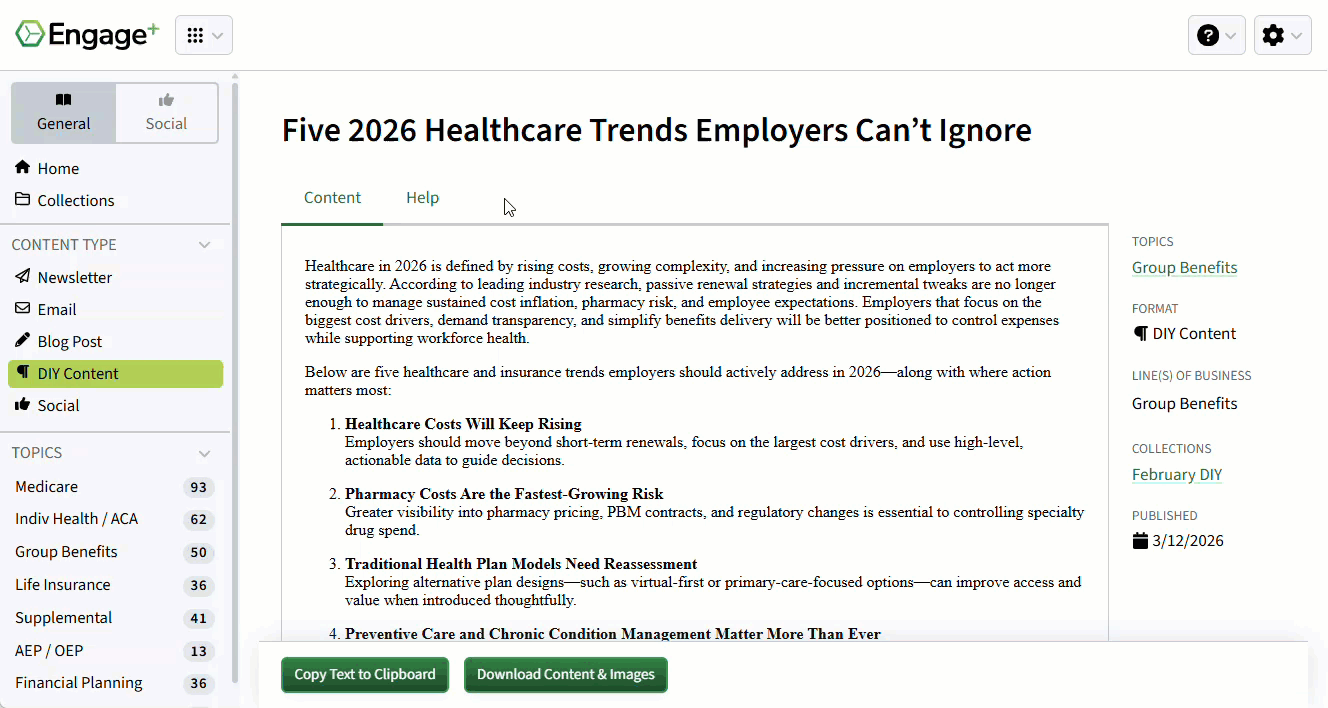This screenshot has height=708, width=1328.
Task: Open the settings gear menu
Action: pos(1283,35)
